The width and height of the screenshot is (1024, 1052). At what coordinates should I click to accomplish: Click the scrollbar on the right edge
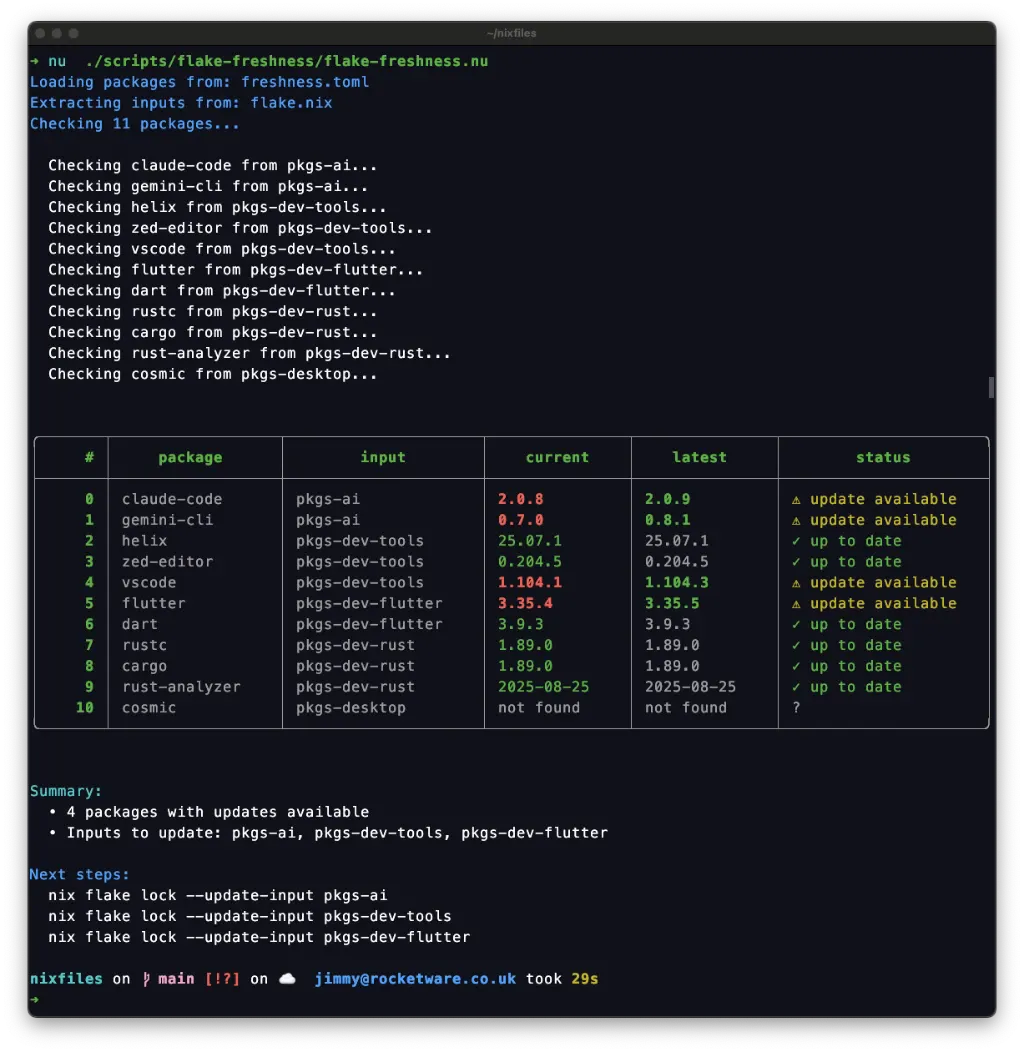990,386
